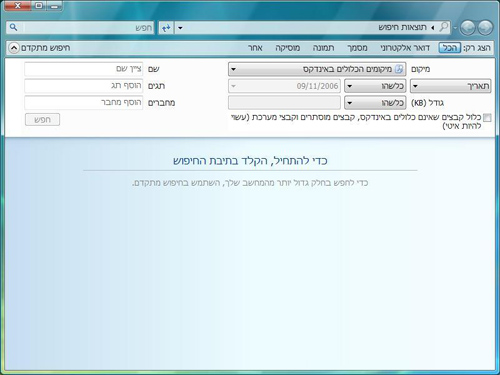Click the search results icon in the address bar
This screenshot has height=375, width=500.
[x=444, y=27]
